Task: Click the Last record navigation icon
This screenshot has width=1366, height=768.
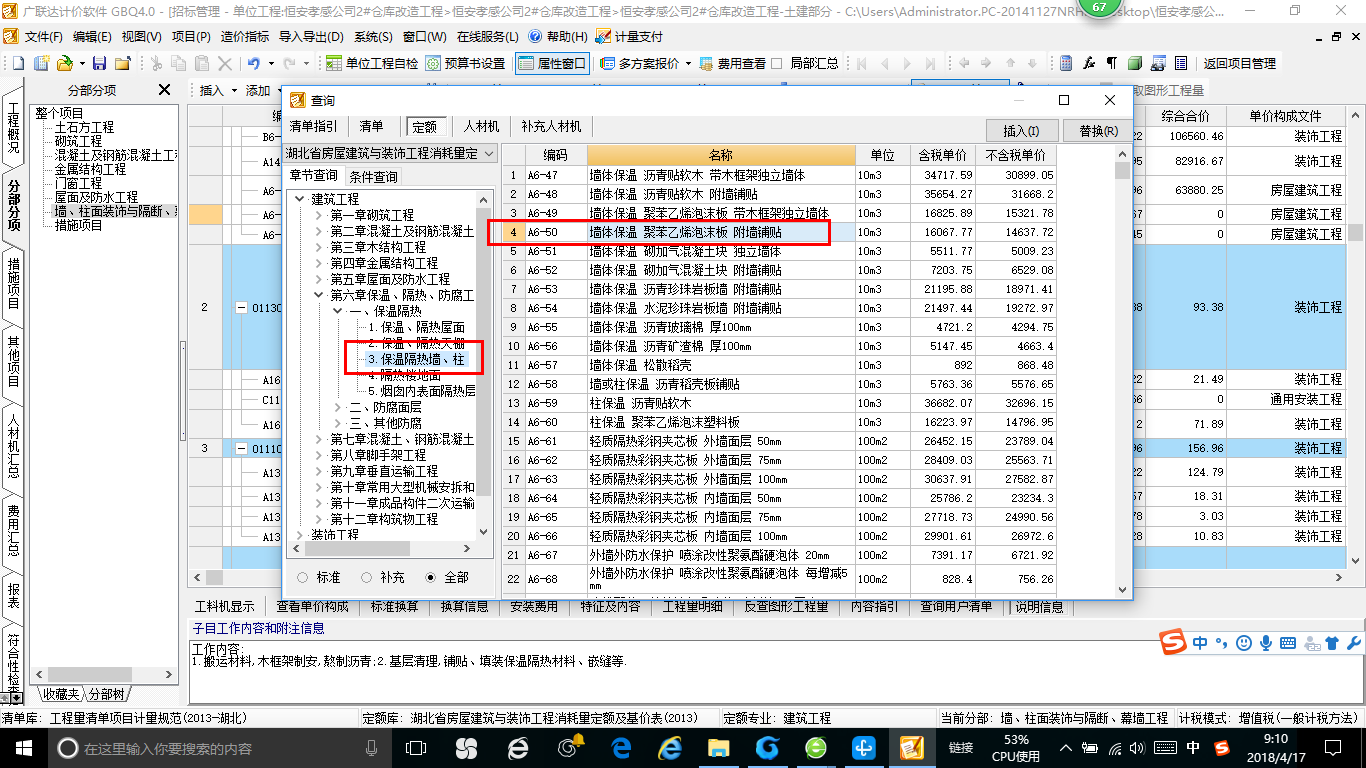Action: pos(931,63)
